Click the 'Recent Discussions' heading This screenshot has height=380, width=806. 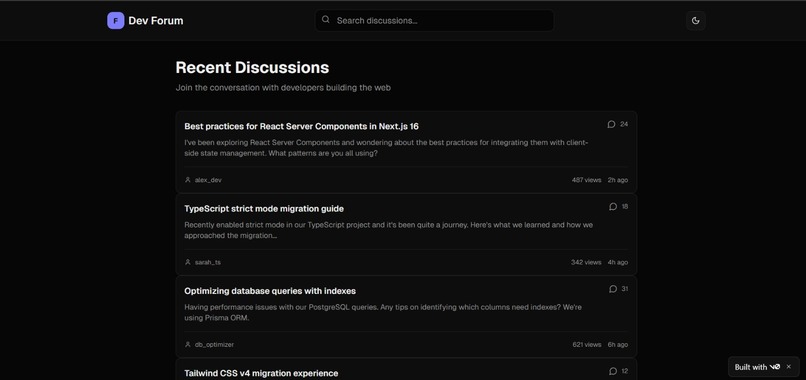[x=252, y=67]
